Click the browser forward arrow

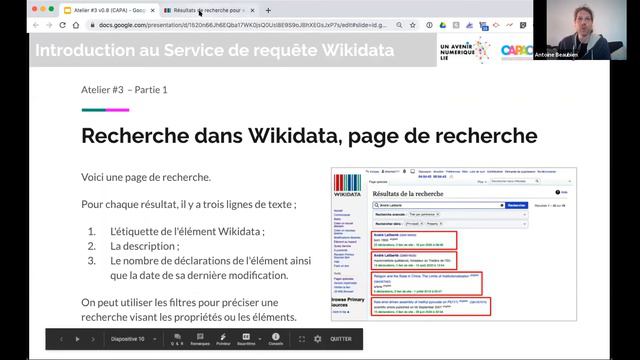coord(49,25)
